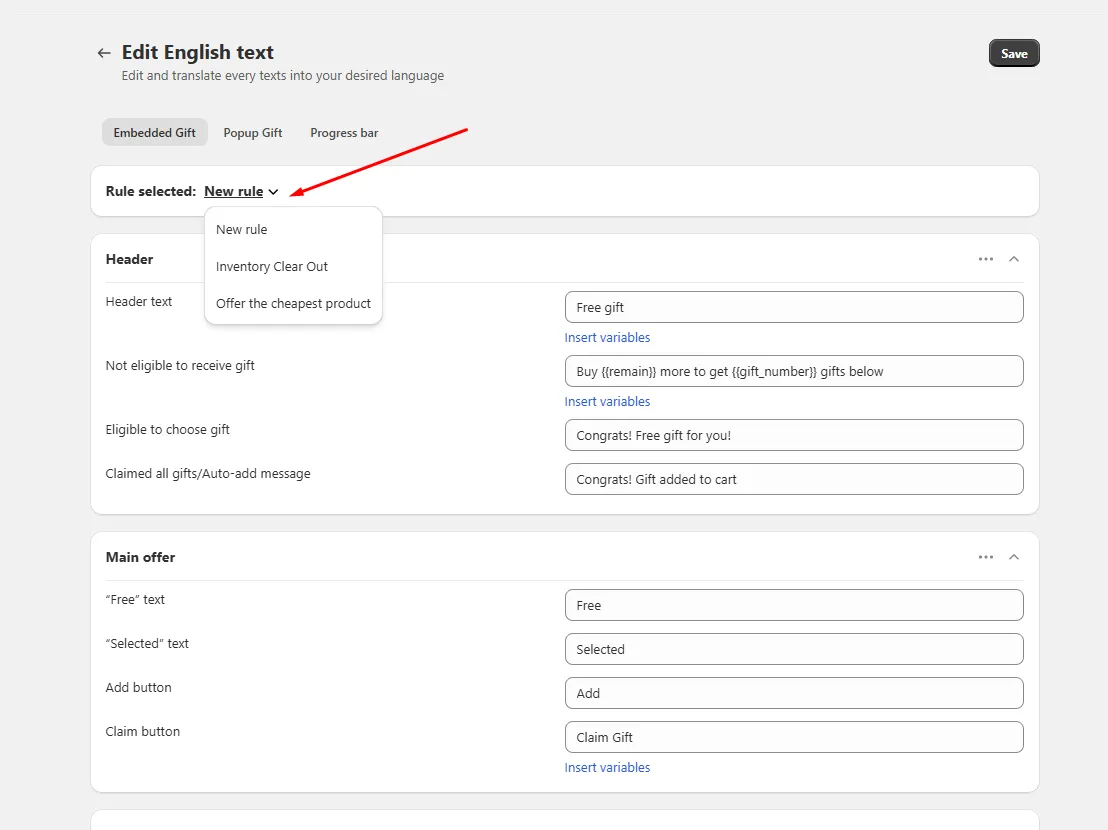This screenshot has width=1108, height=830.
Task: Collapse the Header section with its chevron
Action: (x=1014, y=259)
